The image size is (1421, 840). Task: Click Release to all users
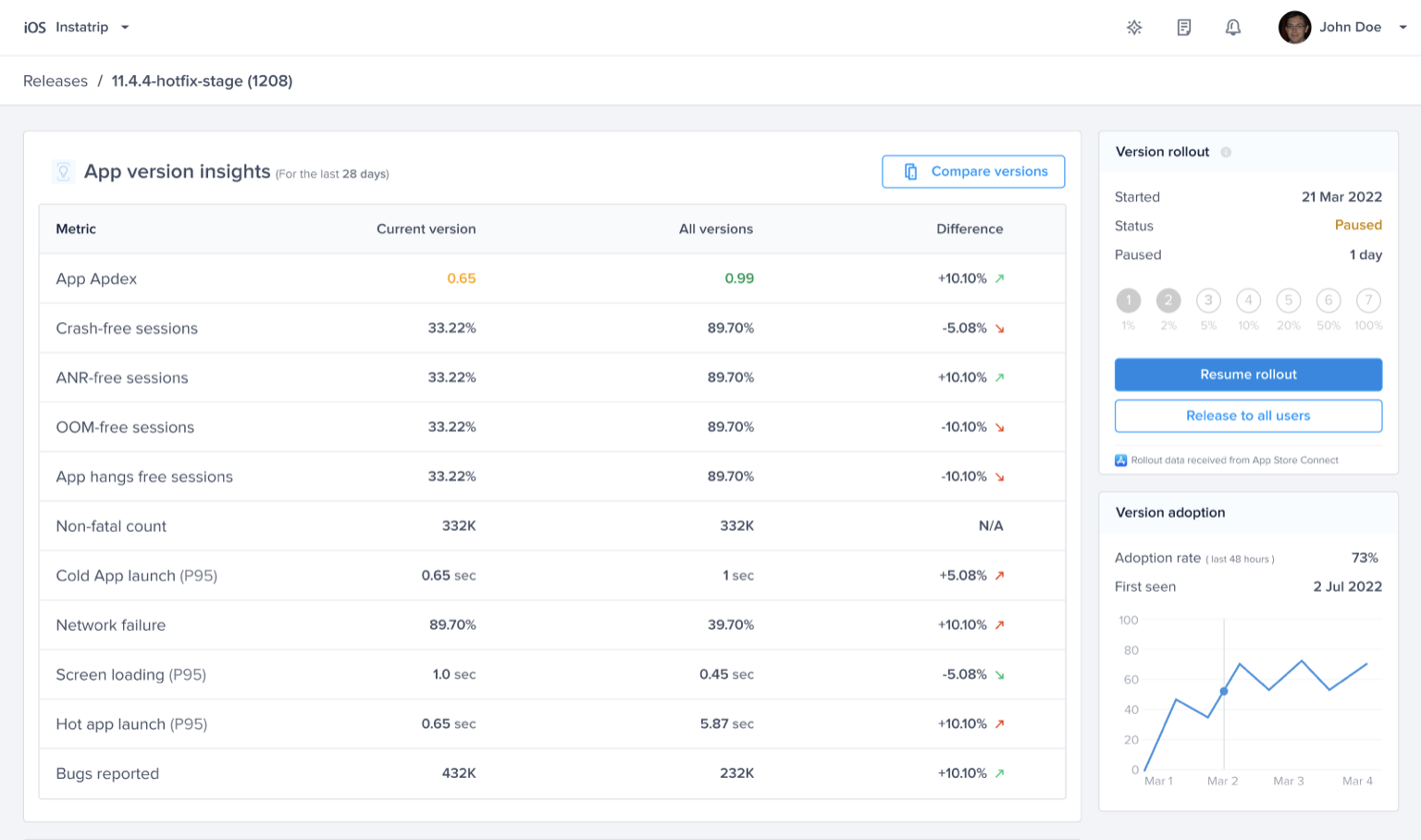[x=1248, y=416]
